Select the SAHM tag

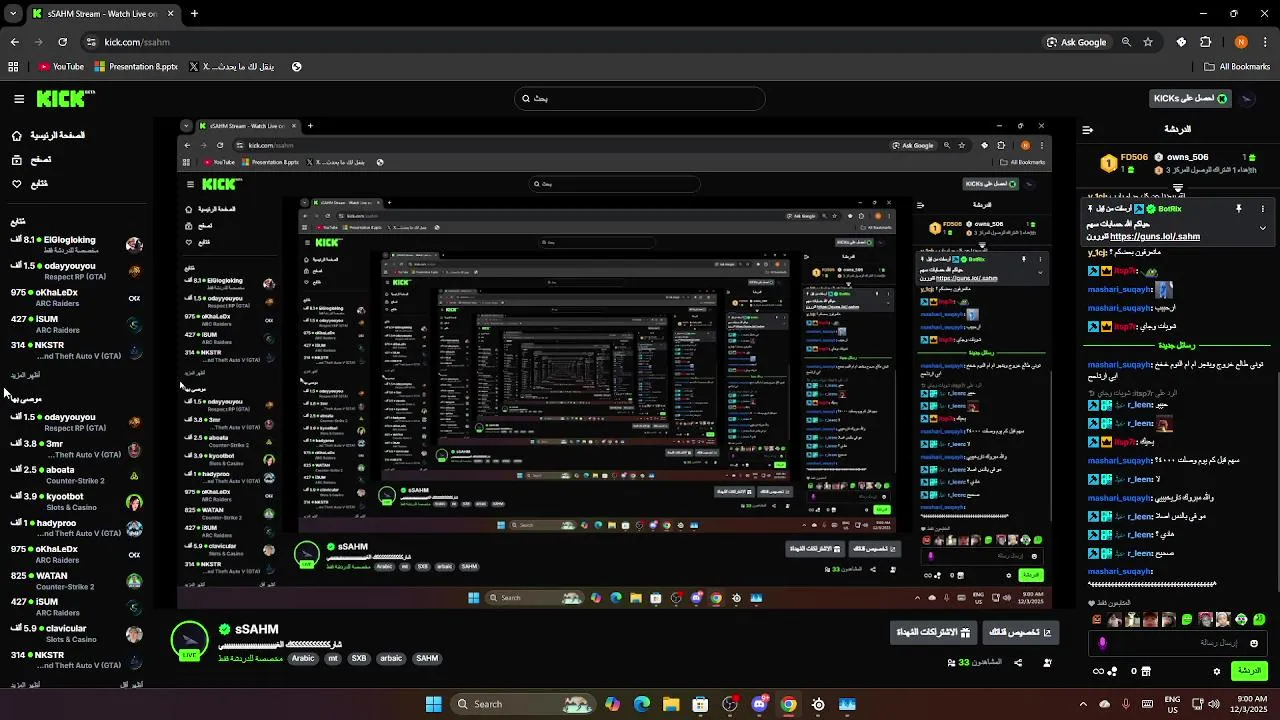click(x=427, y=659)
